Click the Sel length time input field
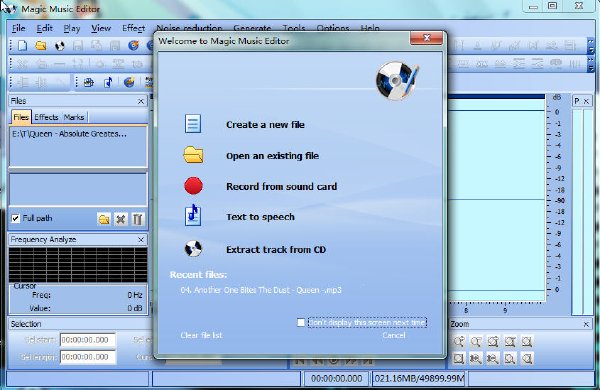Viewport: 600px width, 390px height. coord(88,357)
